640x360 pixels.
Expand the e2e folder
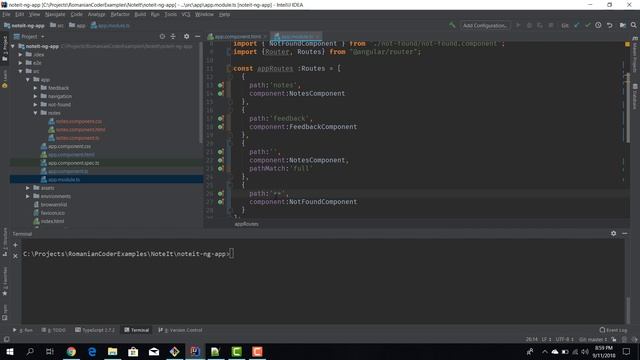pyautogui.click(x=20, y=63)
